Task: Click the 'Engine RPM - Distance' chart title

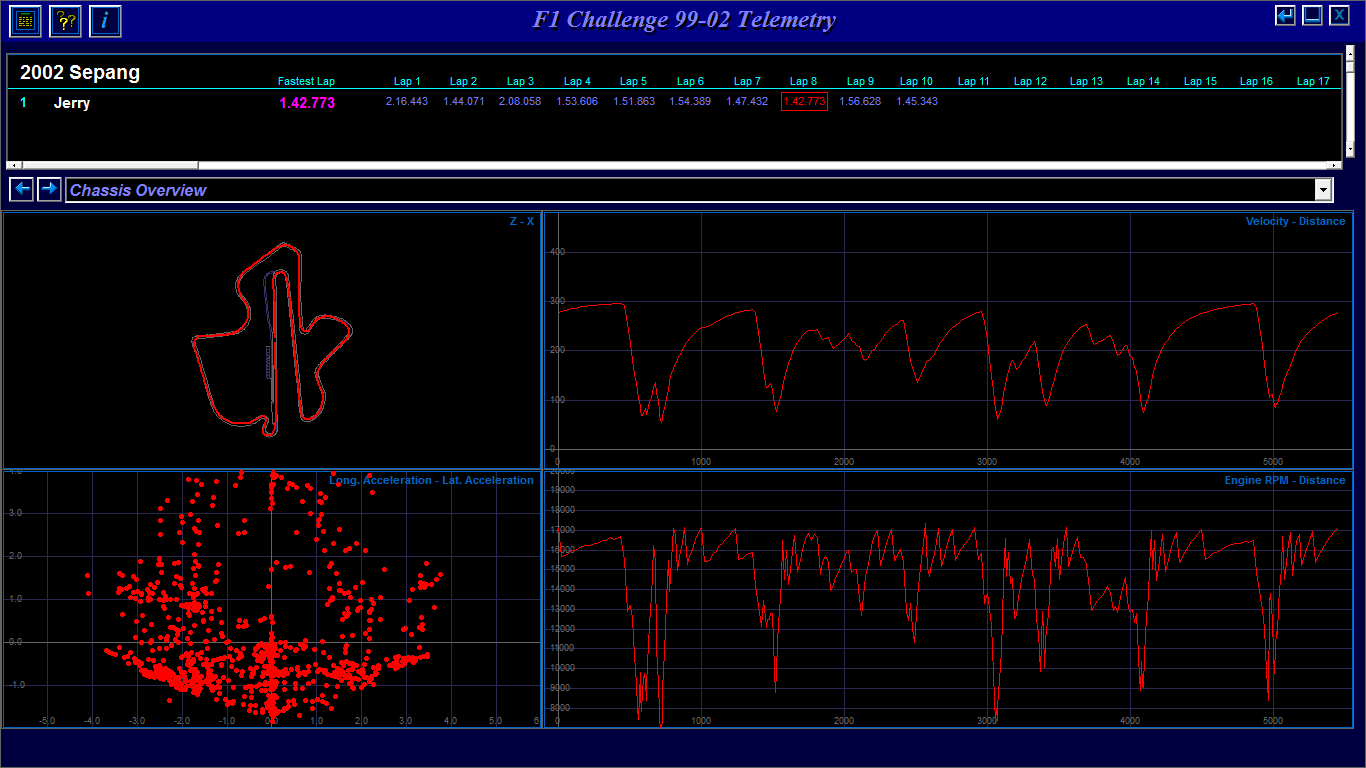Action: click(1285, 481)
